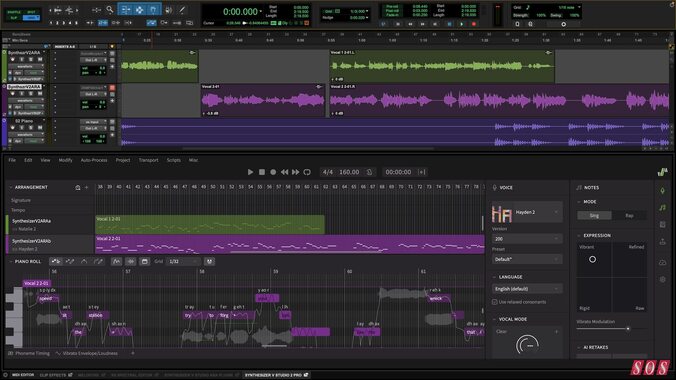Start playback in Synthesizer V transport
Image resolution: width=676 pixels, height=380 pixels.
click(250, 172)
